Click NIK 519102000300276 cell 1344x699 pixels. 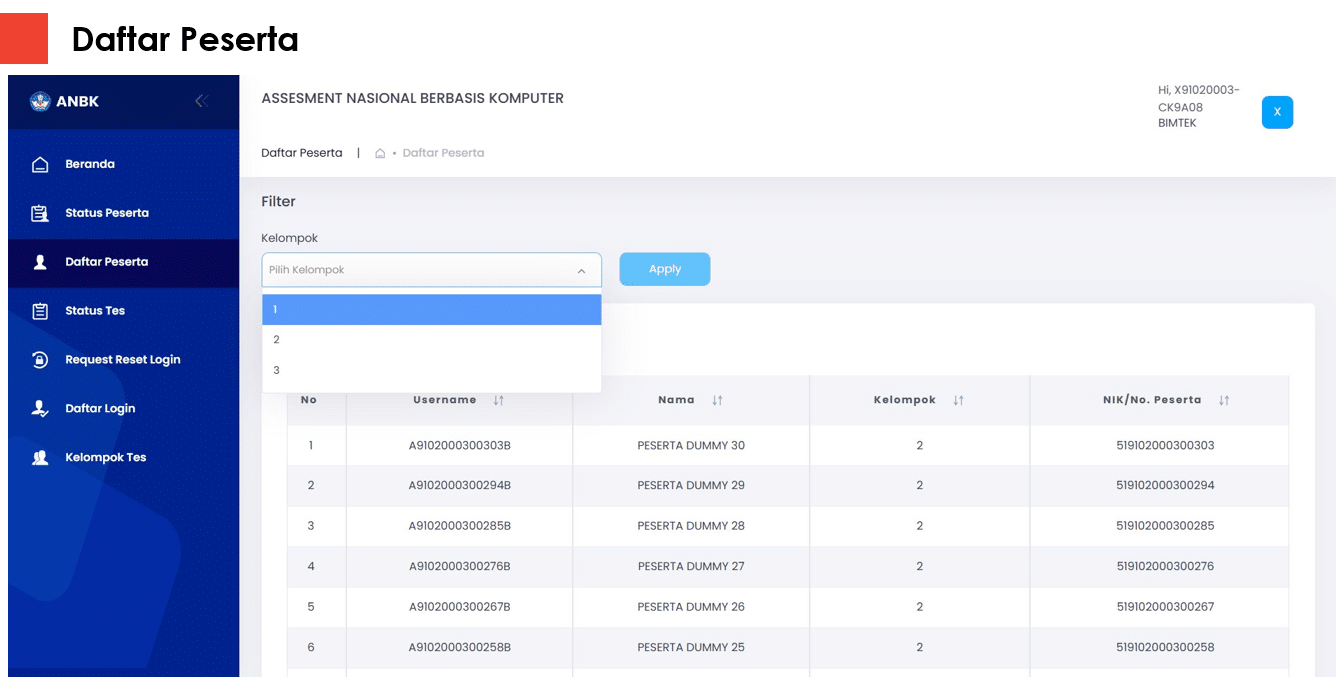point(1160,566)
